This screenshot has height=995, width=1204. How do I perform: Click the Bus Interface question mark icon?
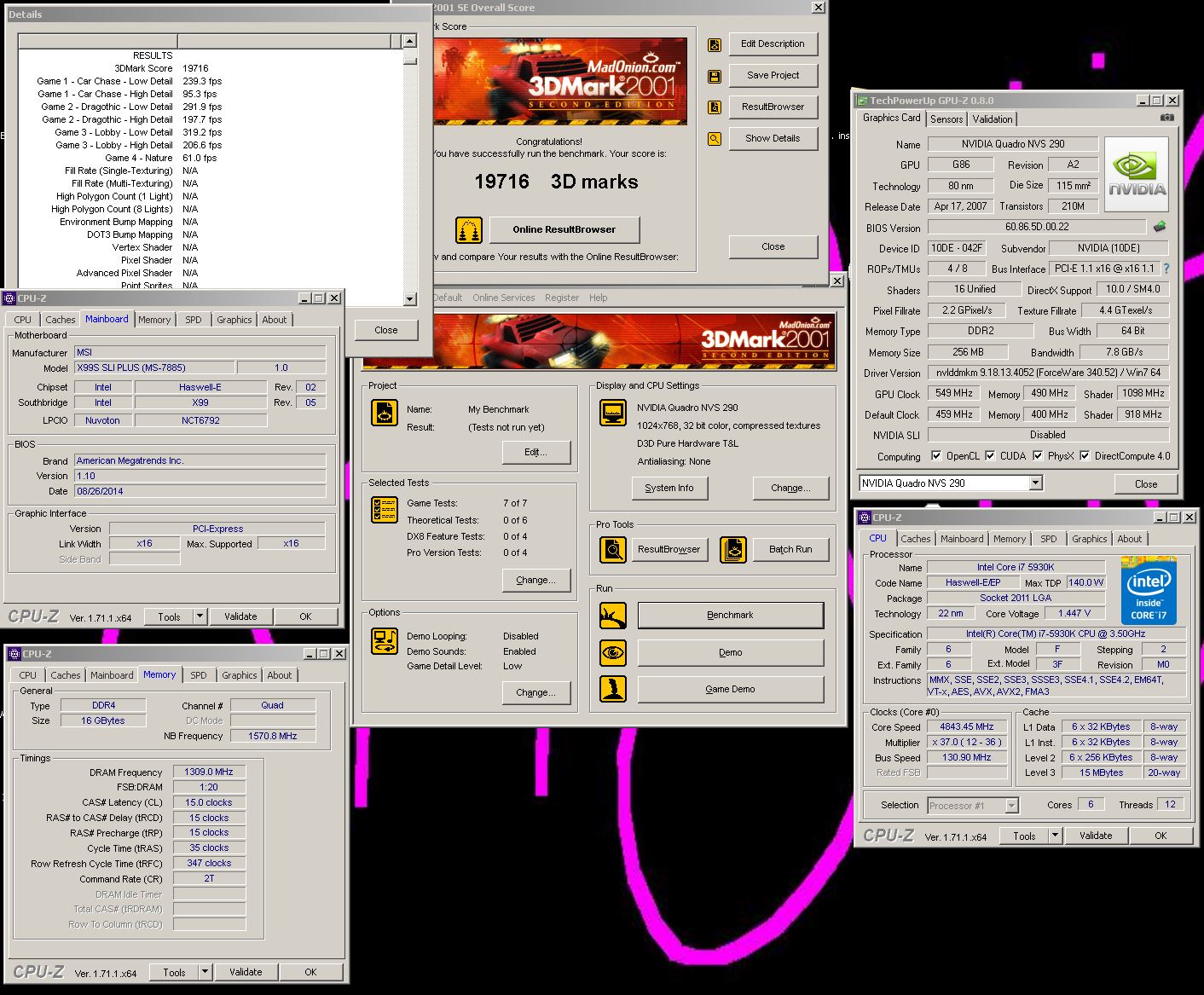tap(1166, 269)
